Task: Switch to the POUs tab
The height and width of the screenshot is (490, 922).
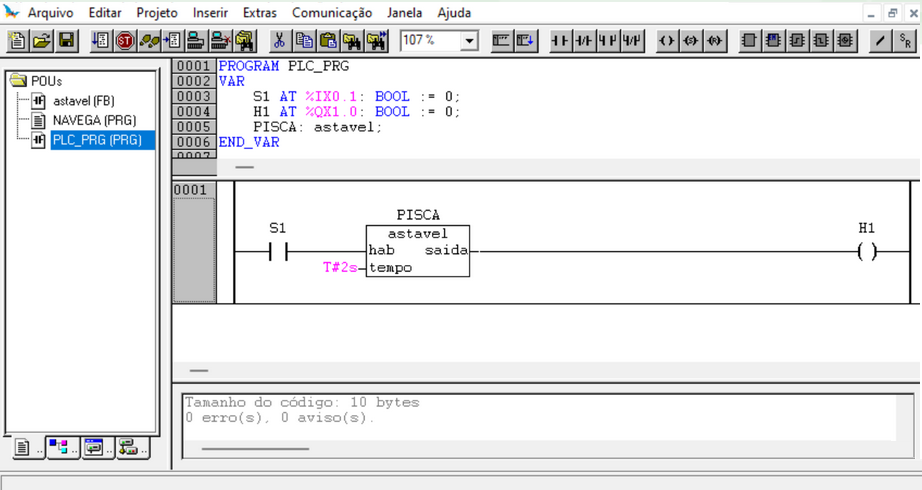Action: 26,448
